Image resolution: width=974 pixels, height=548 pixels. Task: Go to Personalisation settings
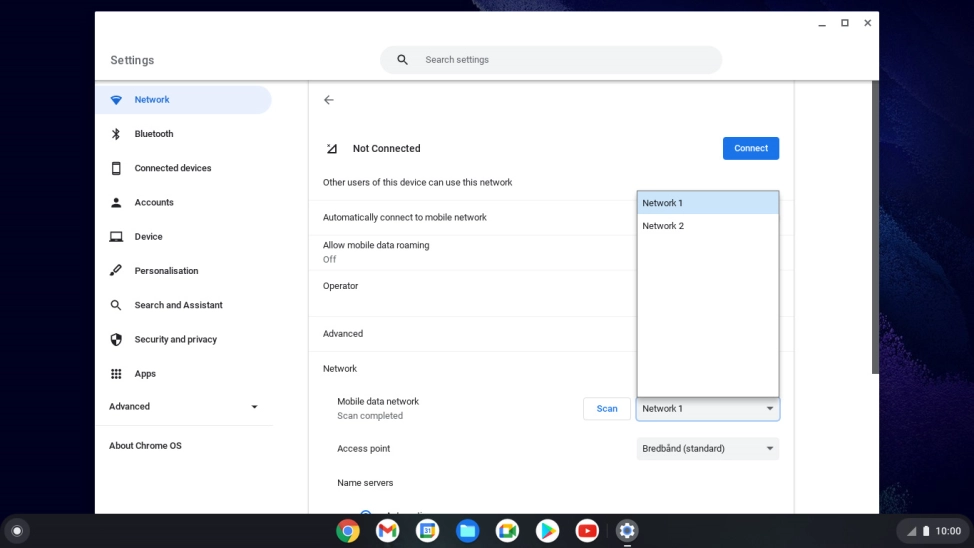point(166,271)
